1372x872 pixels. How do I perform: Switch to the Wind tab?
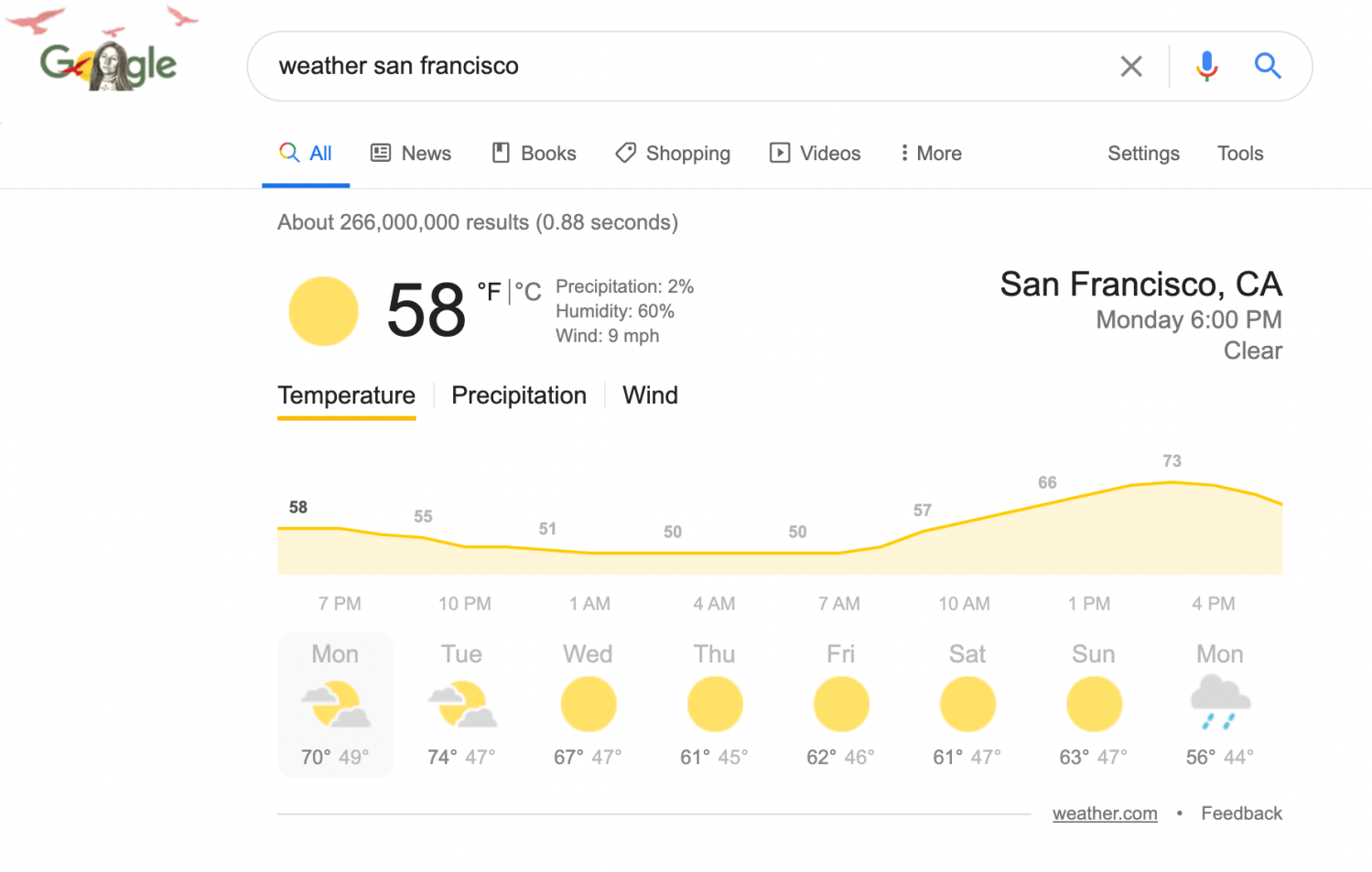pyautogui.click(x=650, y=395)
